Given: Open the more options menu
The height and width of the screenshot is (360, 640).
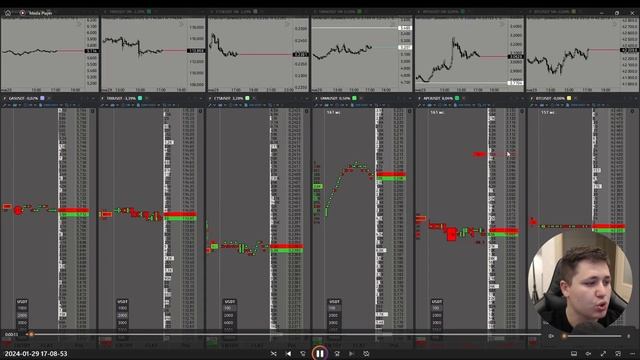Looking at the screenshot, I should pos(632,353).
